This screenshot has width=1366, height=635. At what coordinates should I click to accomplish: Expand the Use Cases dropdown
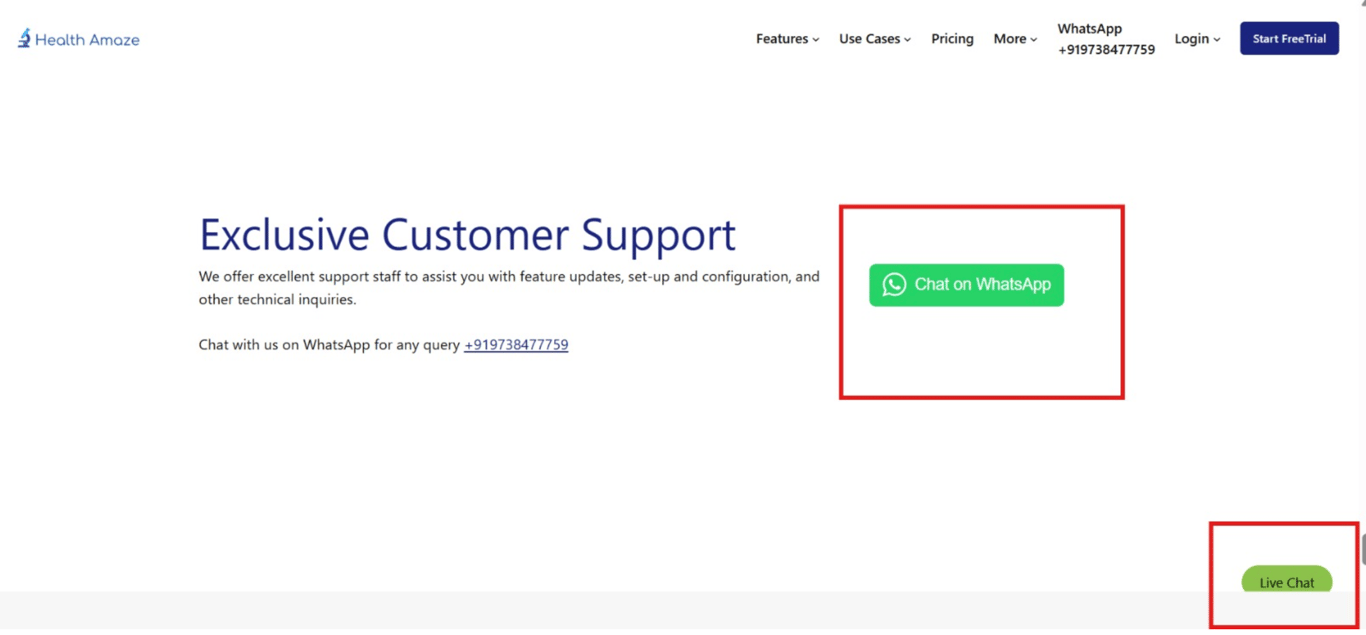click(868, 38)
